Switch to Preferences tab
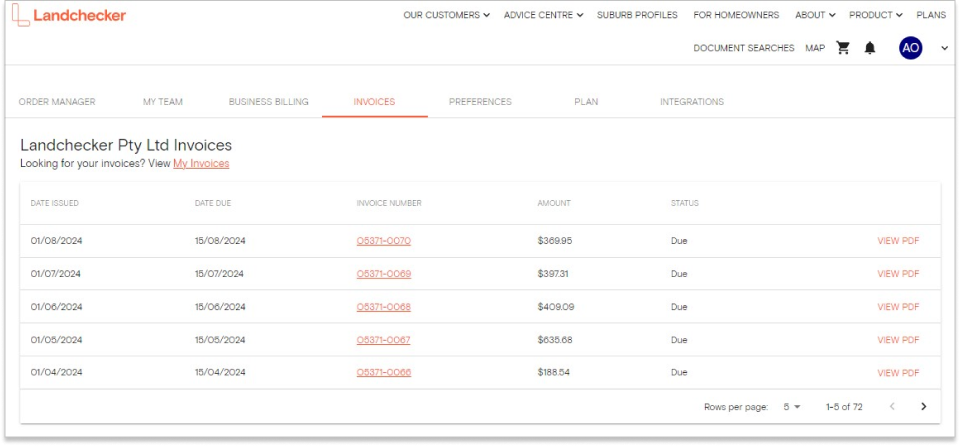This screenshot has height=446, width=960. click(480, 102)
